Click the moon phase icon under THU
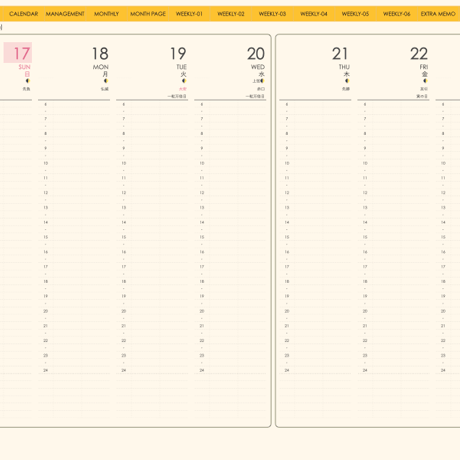The width and height of the screenshot is (460, 460). point(347,81)
